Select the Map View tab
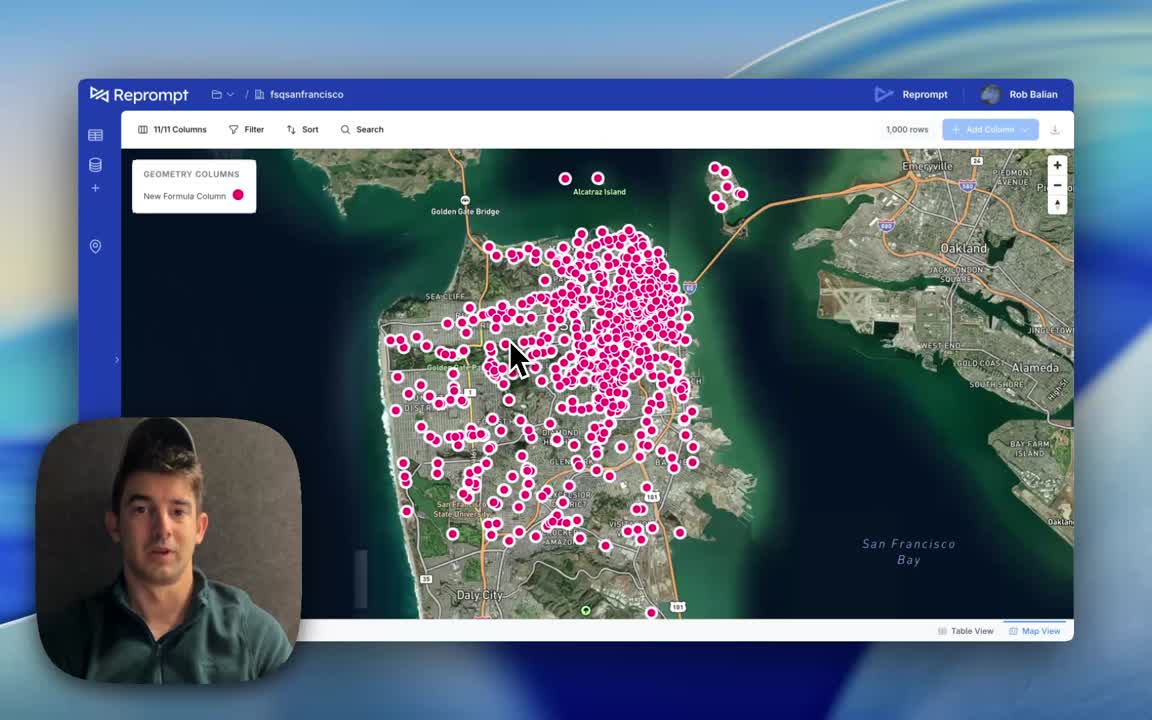1152x720 pixels. click(x=1034, y=631)
